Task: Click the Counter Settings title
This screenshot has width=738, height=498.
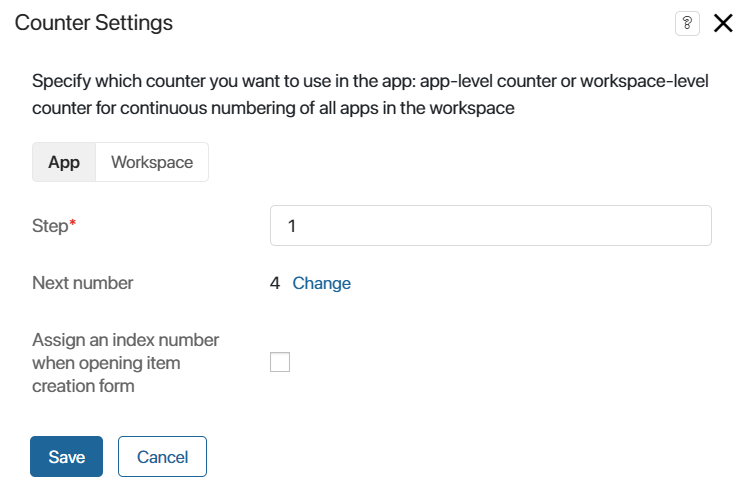Action: [x=94, y=23]
